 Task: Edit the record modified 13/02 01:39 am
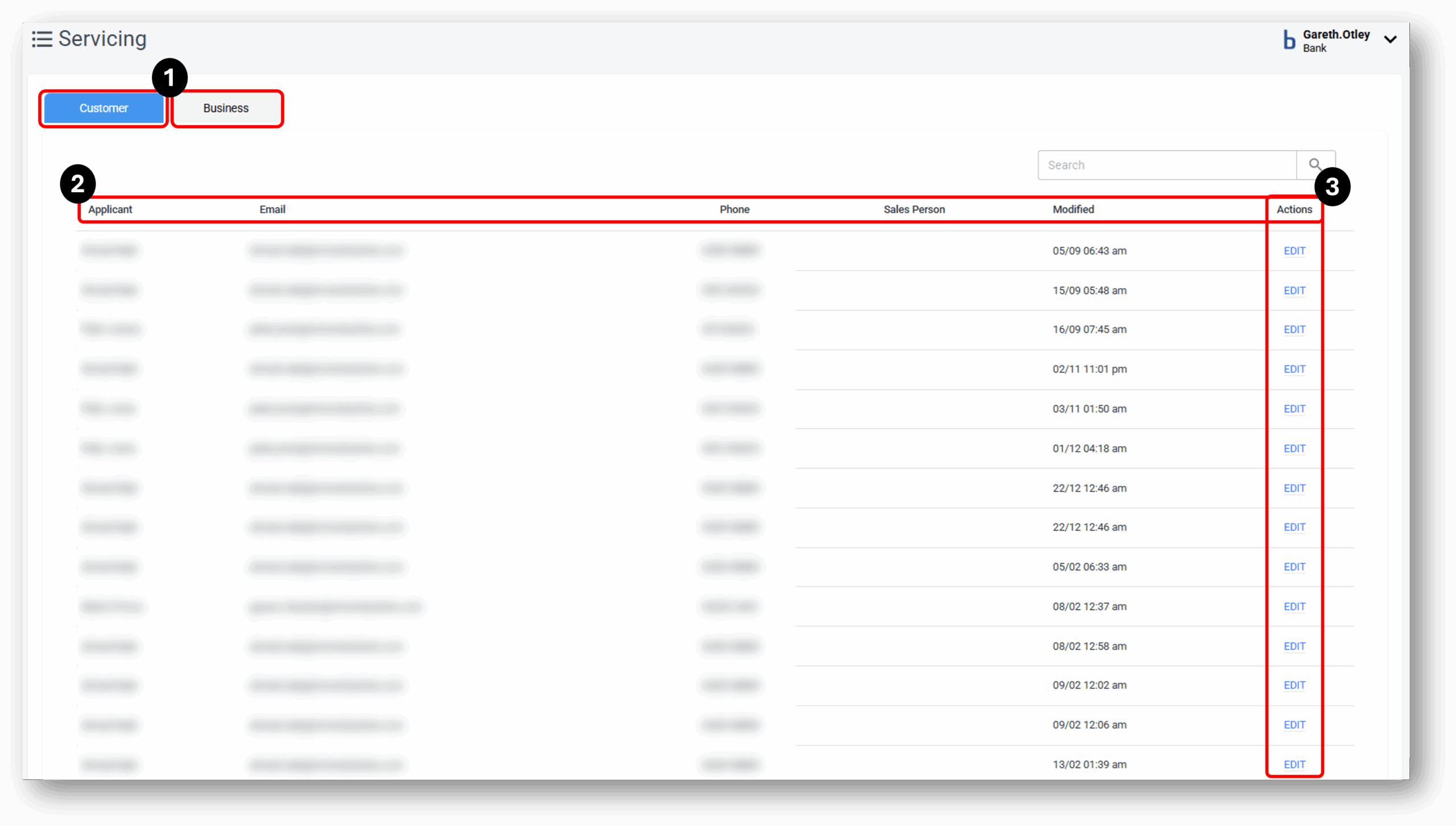point(1294,764)
